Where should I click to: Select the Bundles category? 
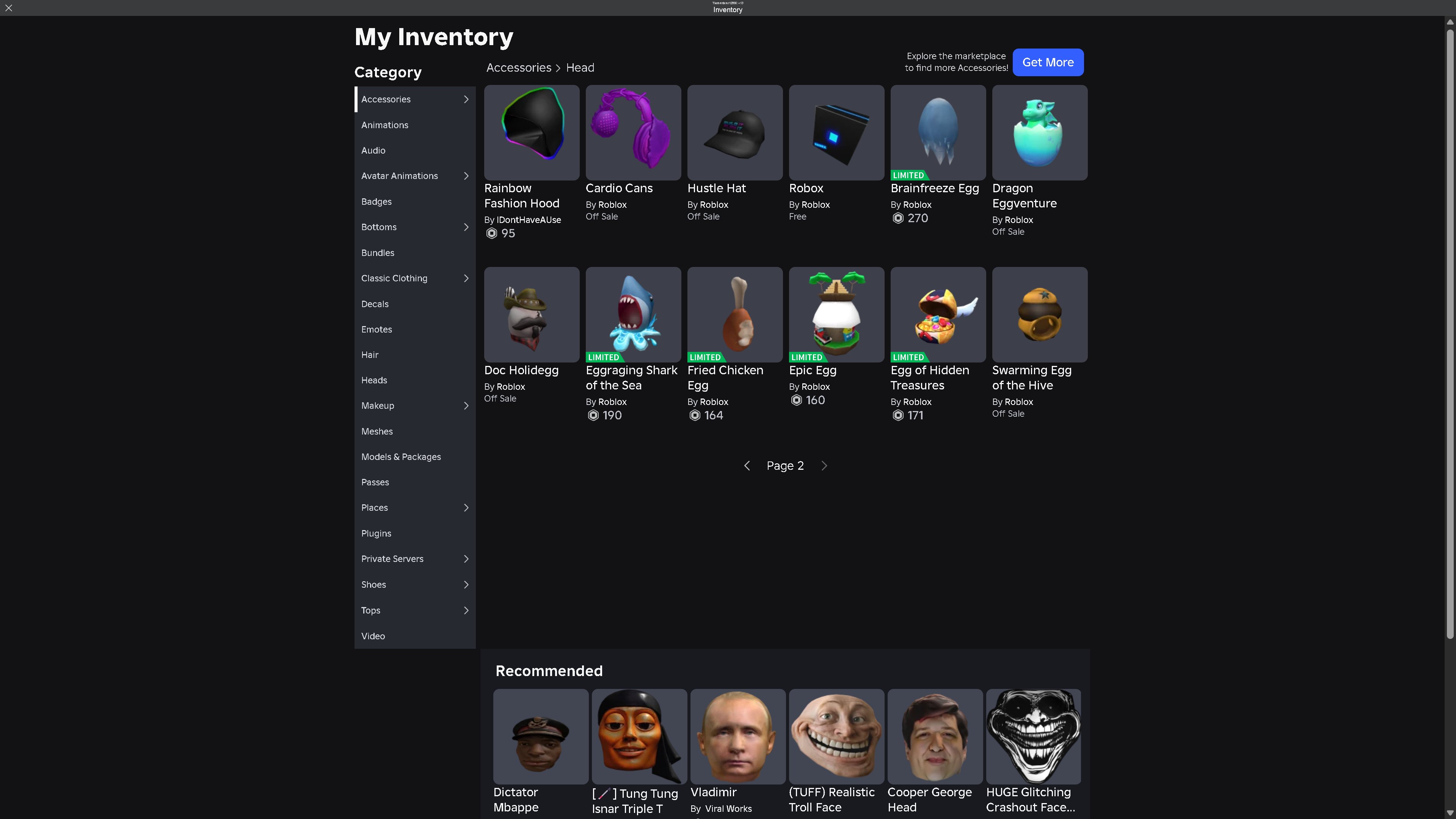click(415, 253)
